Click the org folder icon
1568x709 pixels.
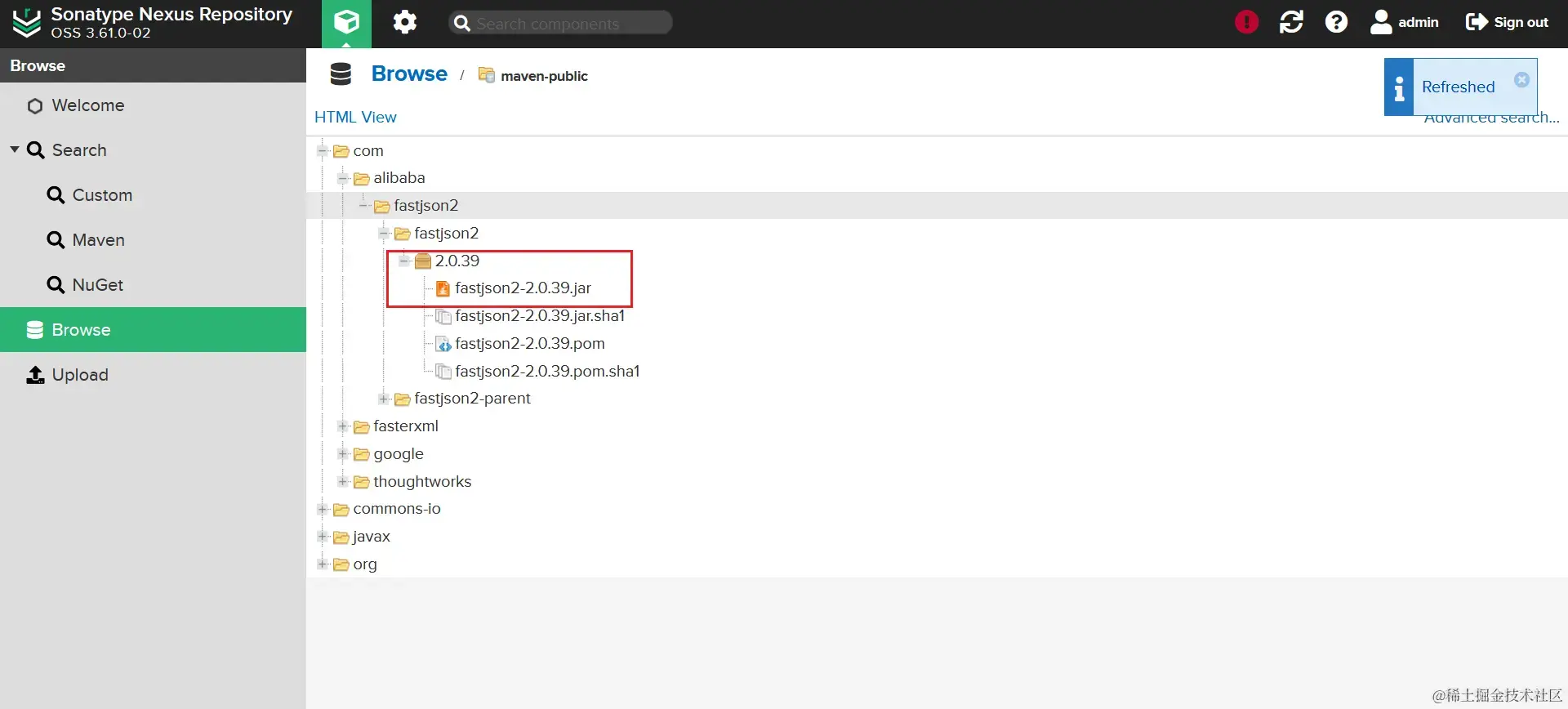click(x=341, y=564)
